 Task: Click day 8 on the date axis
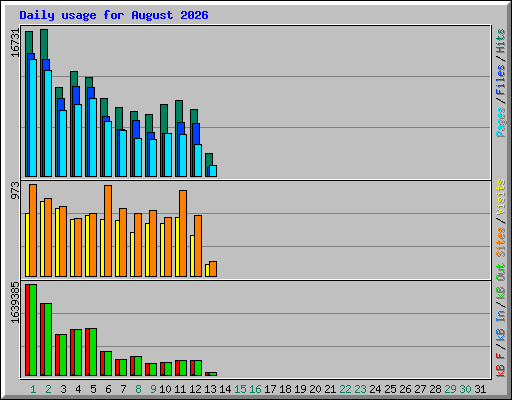pos(138,389)
